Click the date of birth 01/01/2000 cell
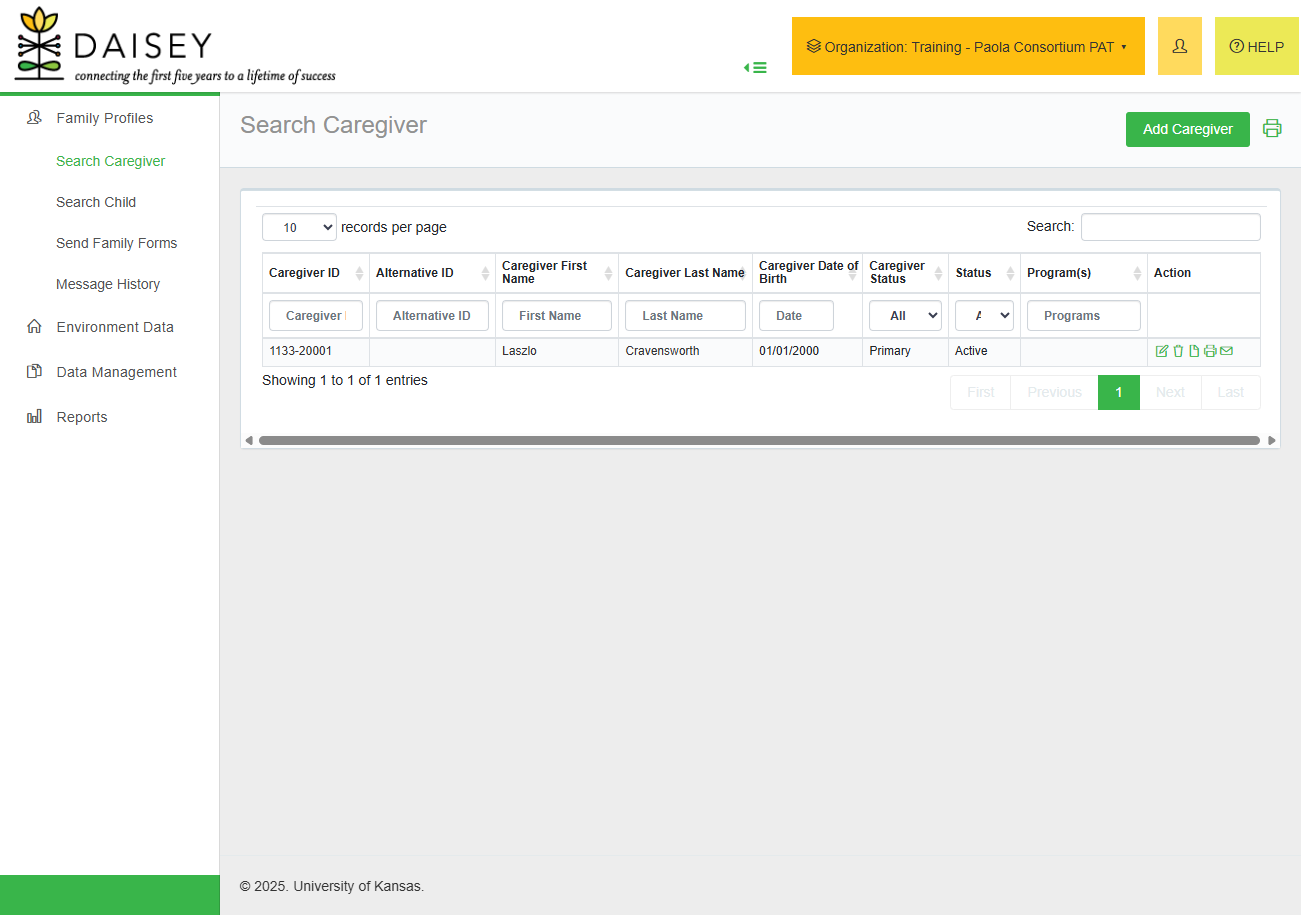This screenshot has width=1301, height=915. pyautogui.click(x=808, y=352)
